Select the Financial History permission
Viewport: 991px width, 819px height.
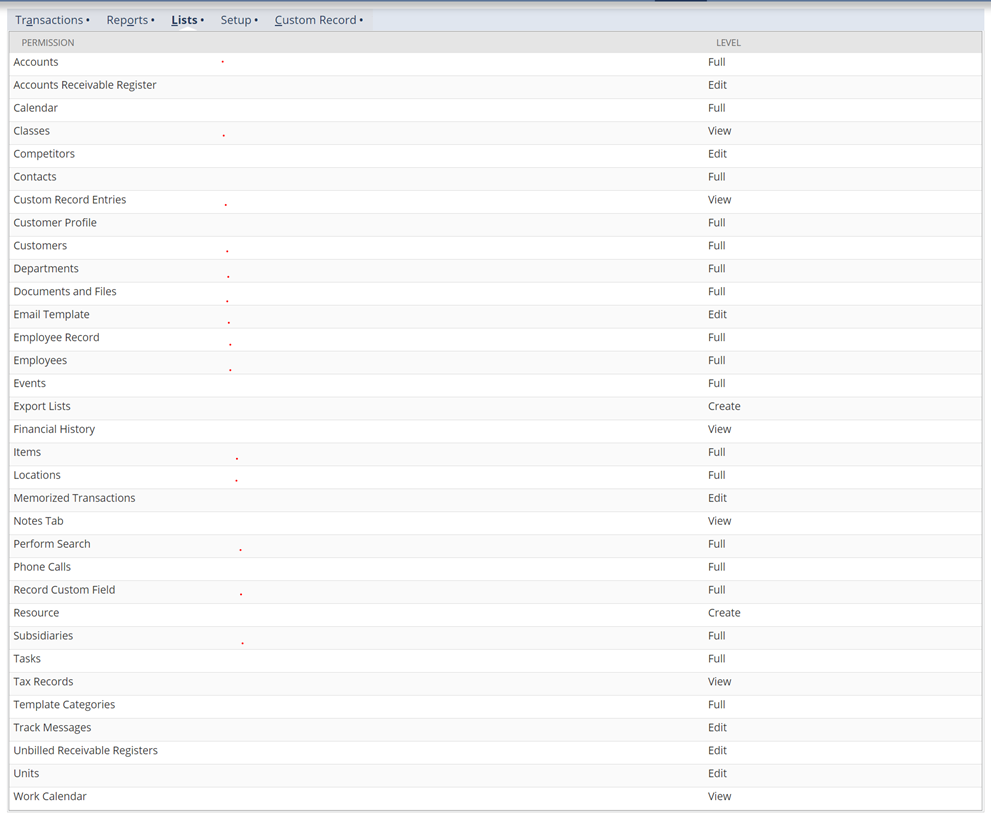pos(54,429)
